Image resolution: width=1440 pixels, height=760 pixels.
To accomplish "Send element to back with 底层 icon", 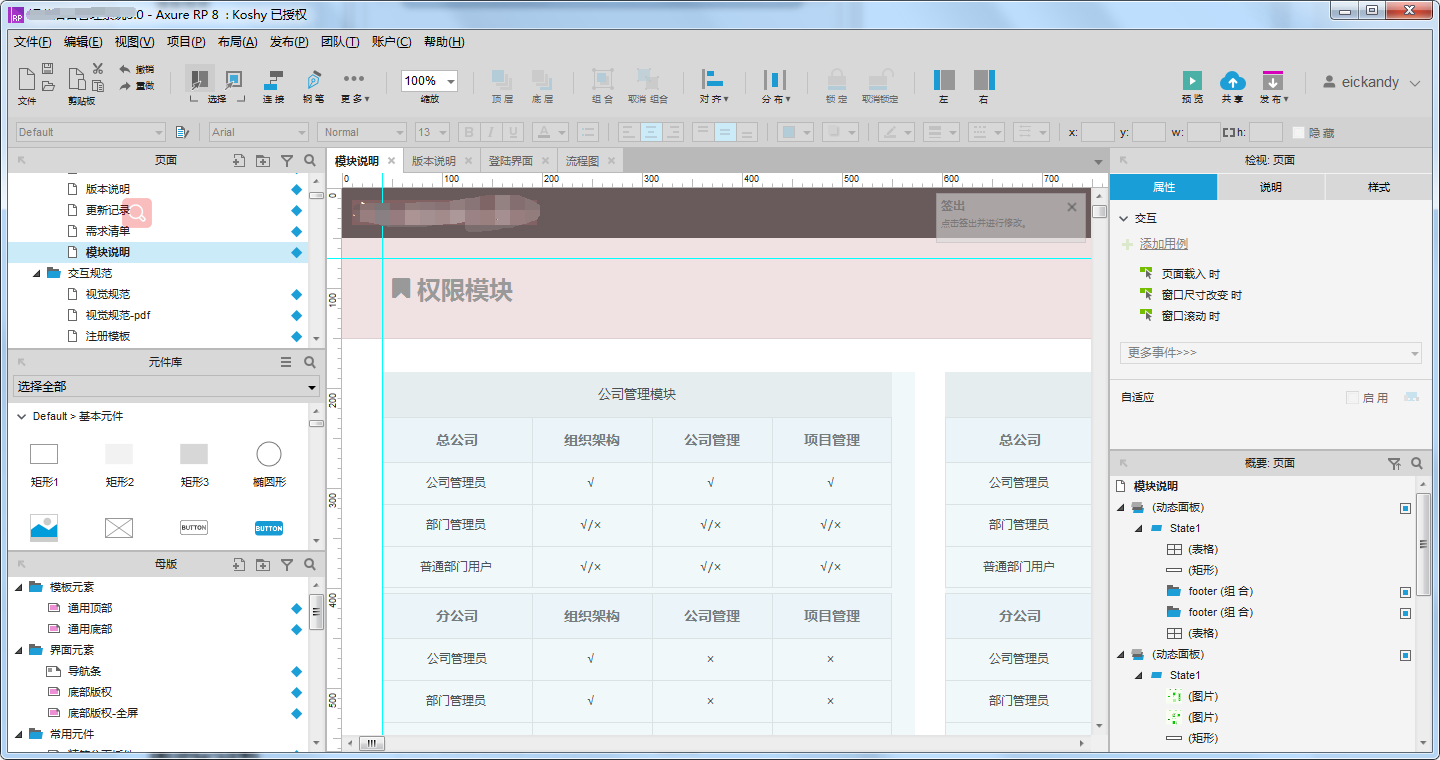I will pos(543,82).
